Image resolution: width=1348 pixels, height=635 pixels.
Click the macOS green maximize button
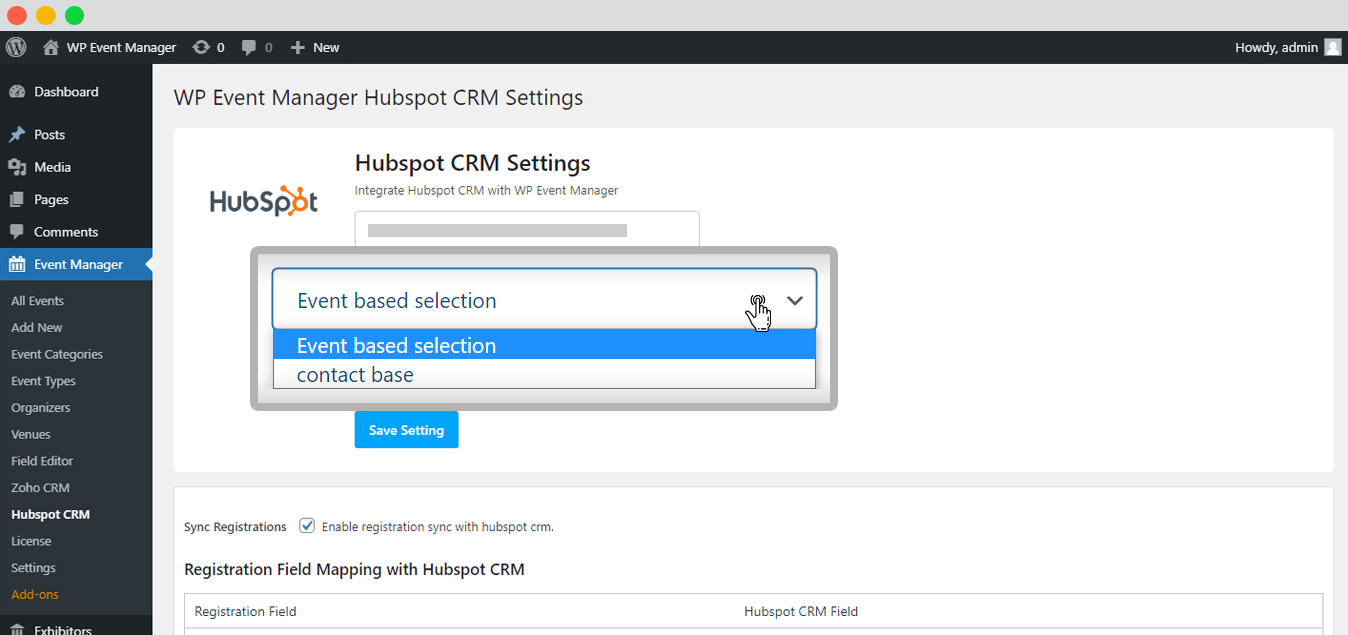(74, 15)
